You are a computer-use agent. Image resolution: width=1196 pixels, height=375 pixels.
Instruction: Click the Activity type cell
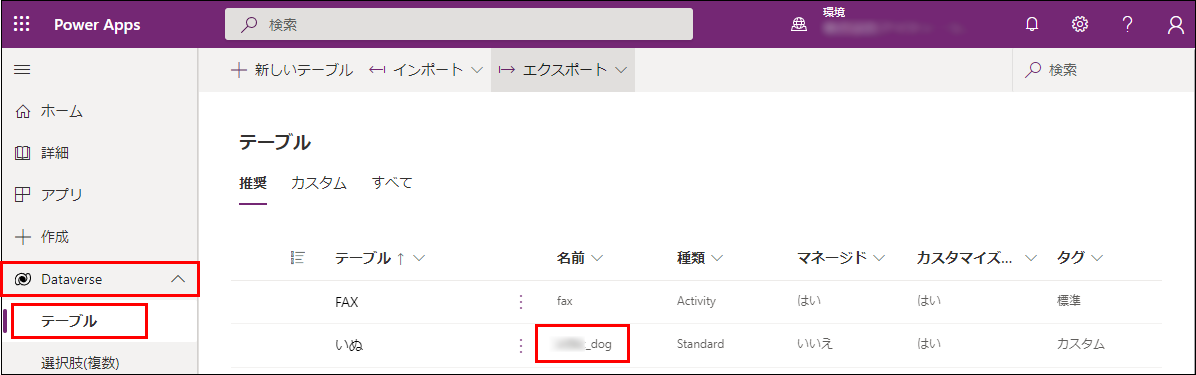pyautogui.click(x=696, y=301)
